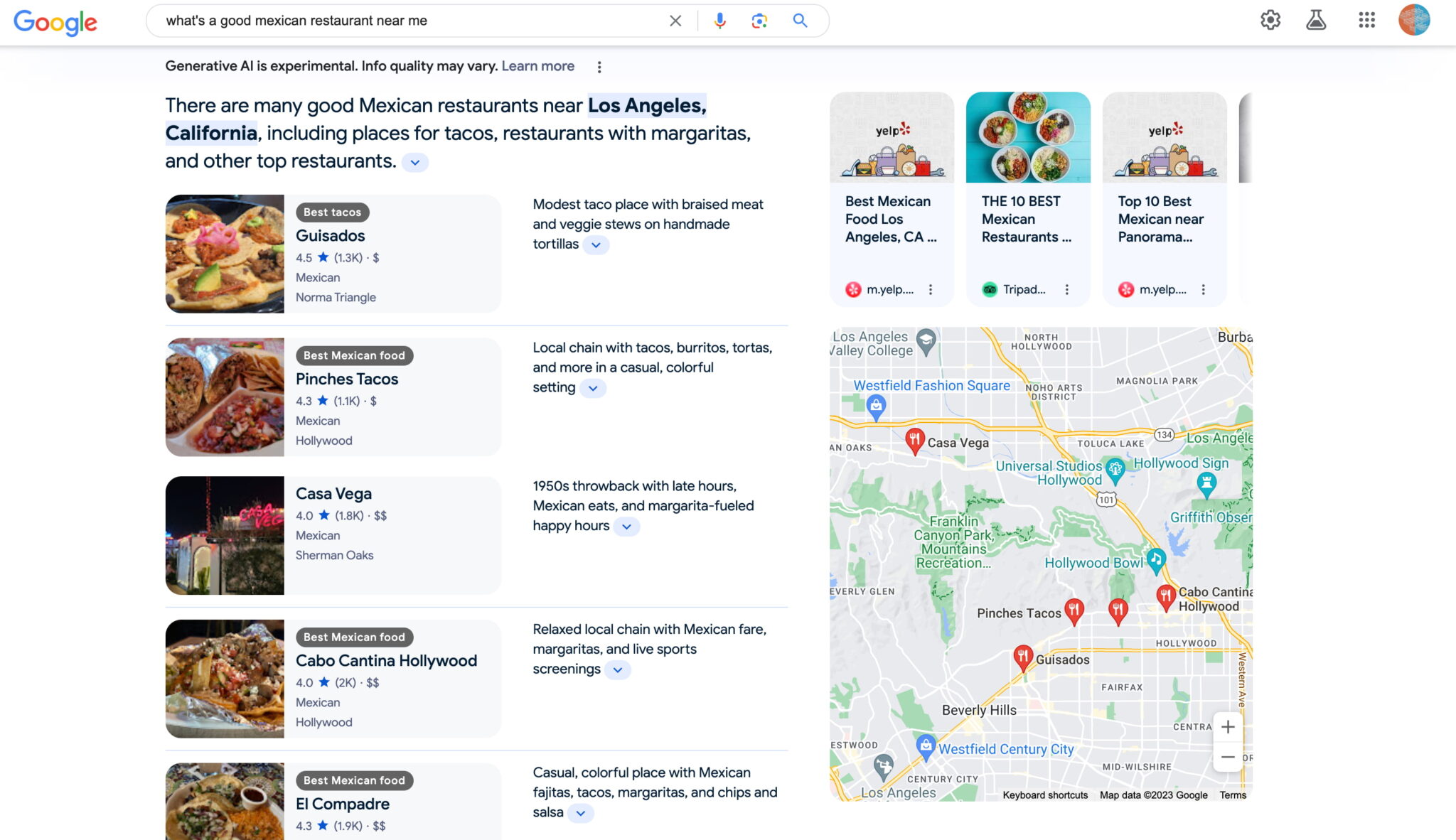Click Terms at the map corner
The height and width of the screenshot is (840, 1456).
click(x=1232, y=795)
